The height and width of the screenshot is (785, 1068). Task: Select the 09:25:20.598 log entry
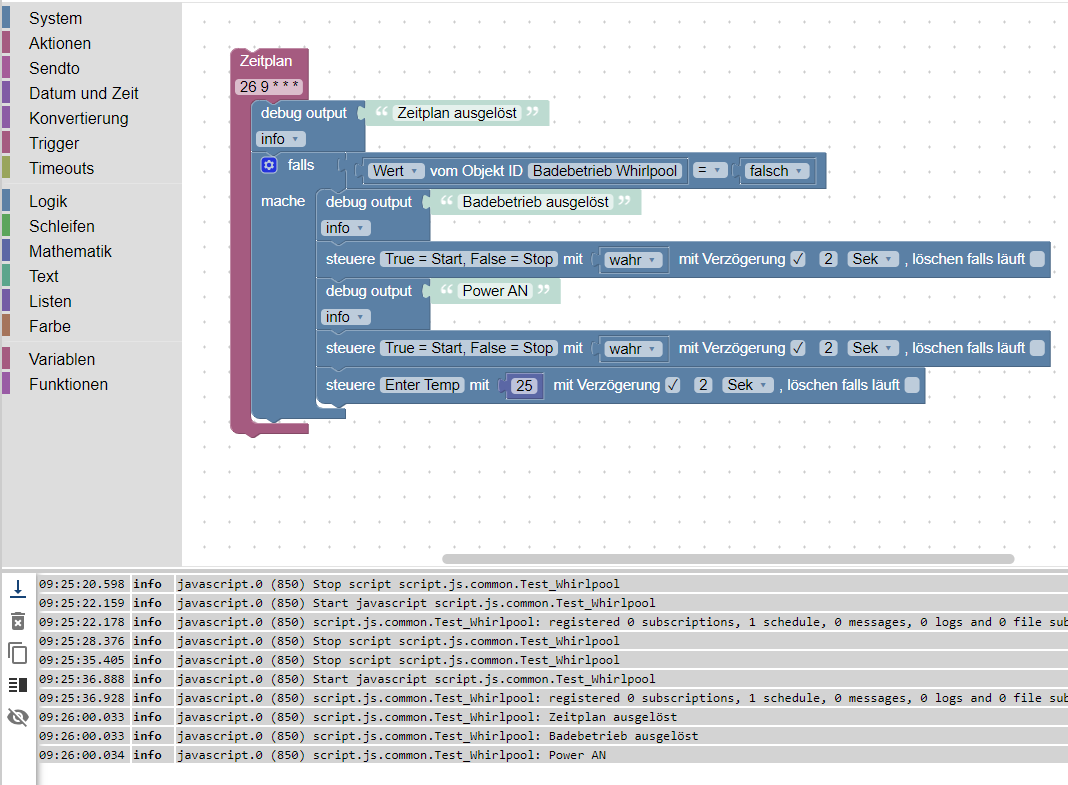[552, 584]
